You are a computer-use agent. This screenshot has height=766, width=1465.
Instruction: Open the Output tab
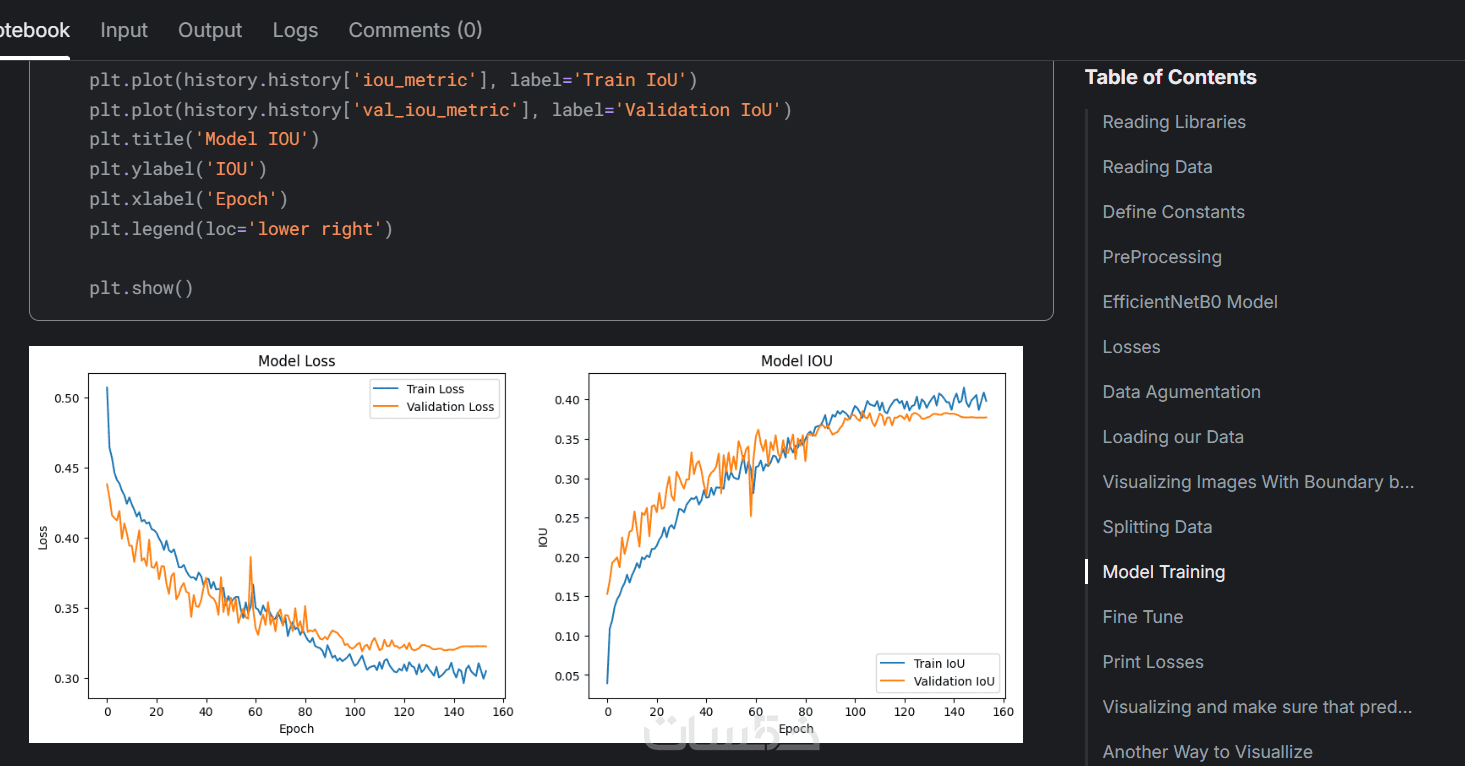tap(210, 30)
